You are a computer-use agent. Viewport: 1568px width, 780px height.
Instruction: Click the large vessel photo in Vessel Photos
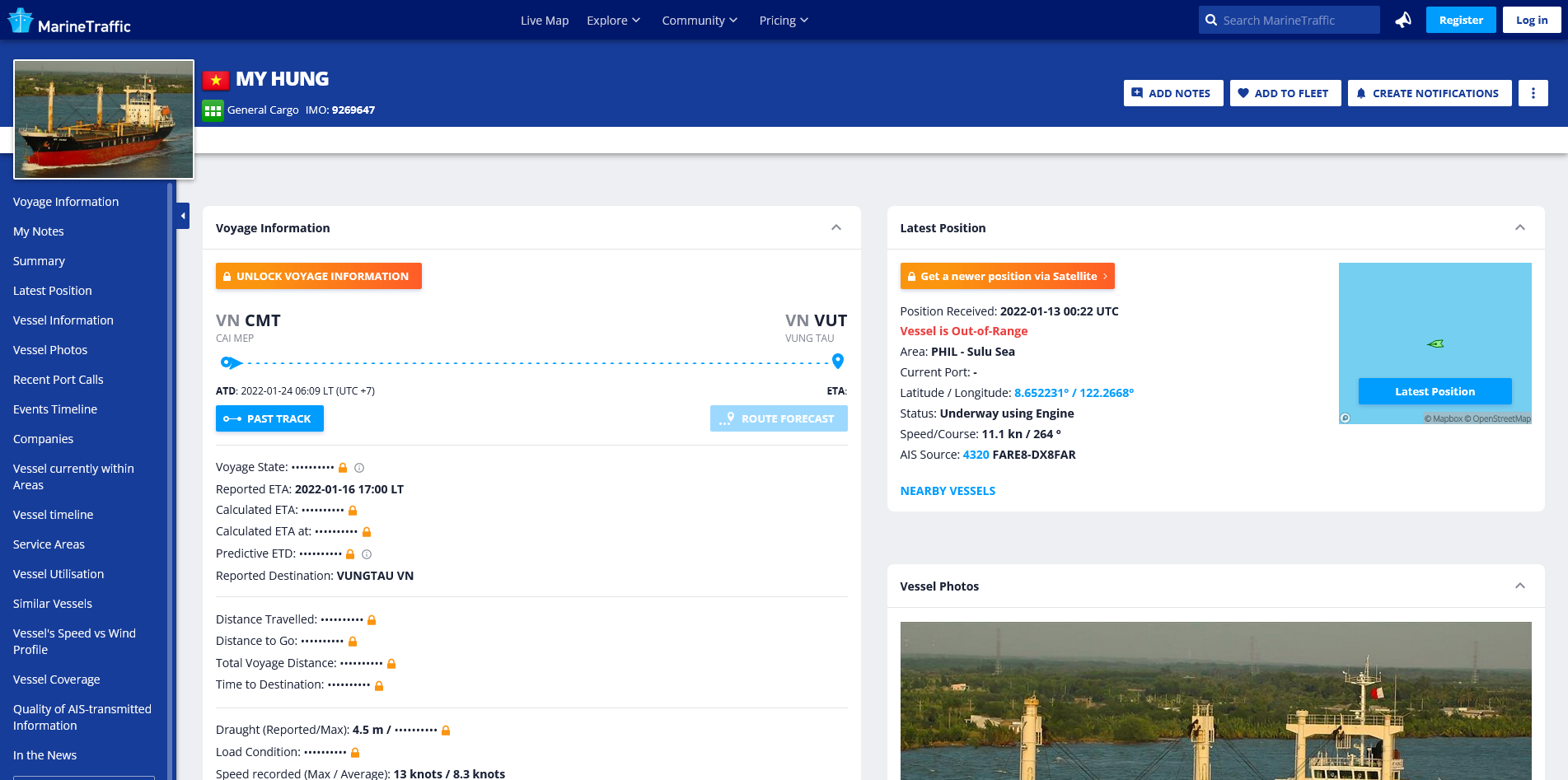(1215, 701)
